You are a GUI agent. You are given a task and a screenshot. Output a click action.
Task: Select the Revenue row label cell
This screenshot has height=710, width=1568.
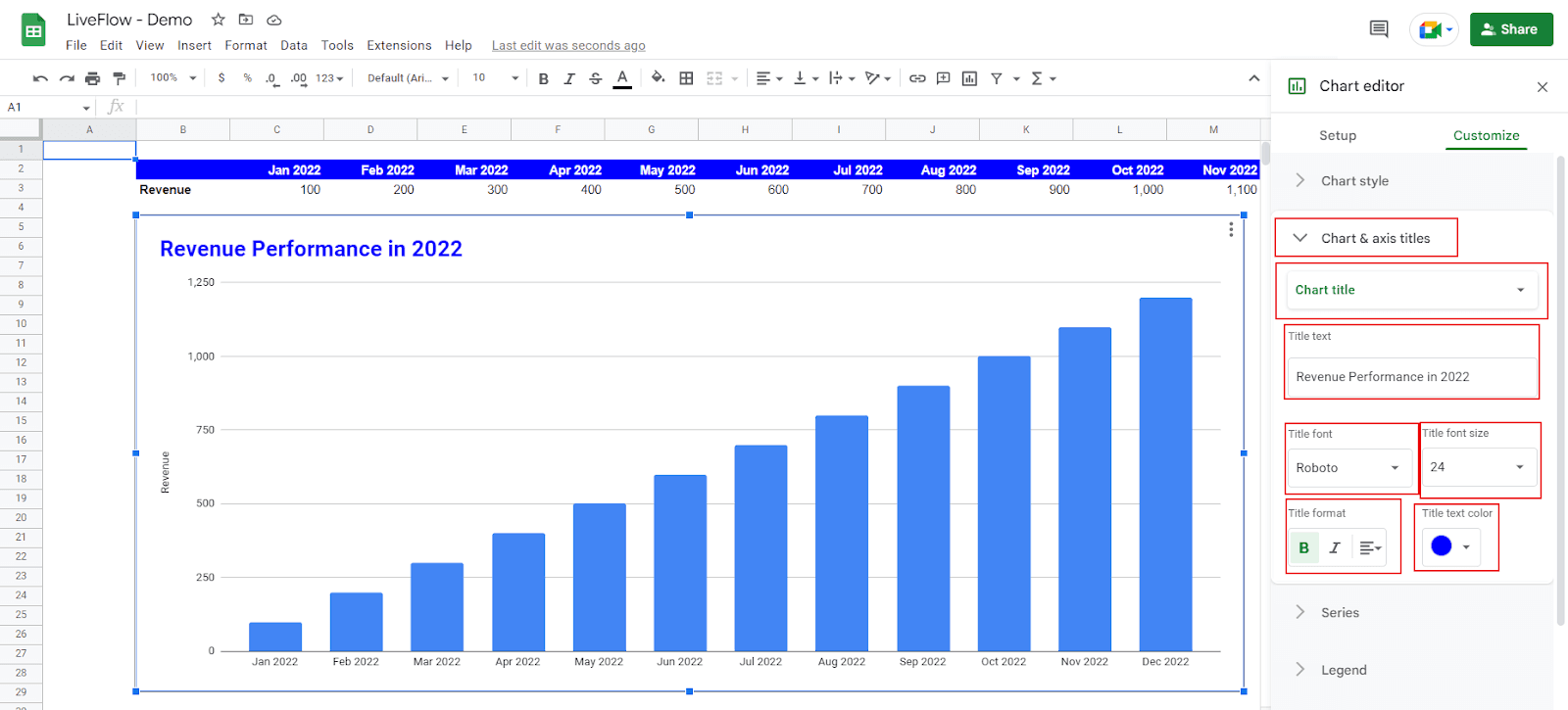point(182,190)
